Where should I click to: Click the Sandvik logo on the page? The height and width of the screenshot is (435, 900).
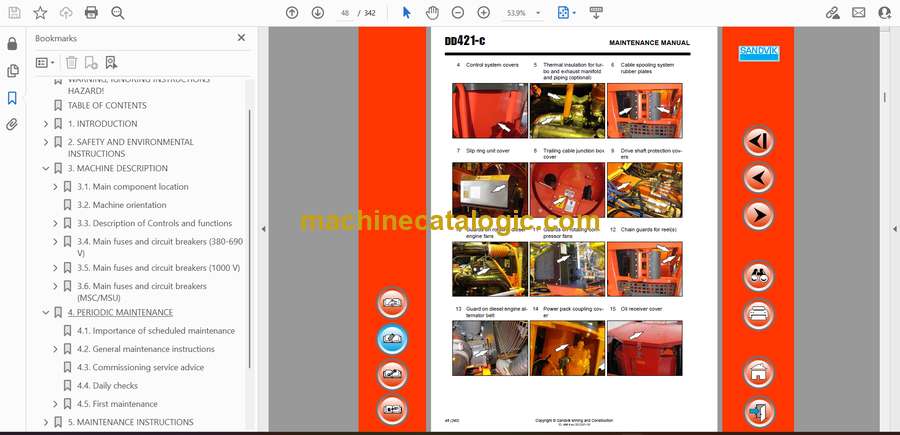(758, 53)
